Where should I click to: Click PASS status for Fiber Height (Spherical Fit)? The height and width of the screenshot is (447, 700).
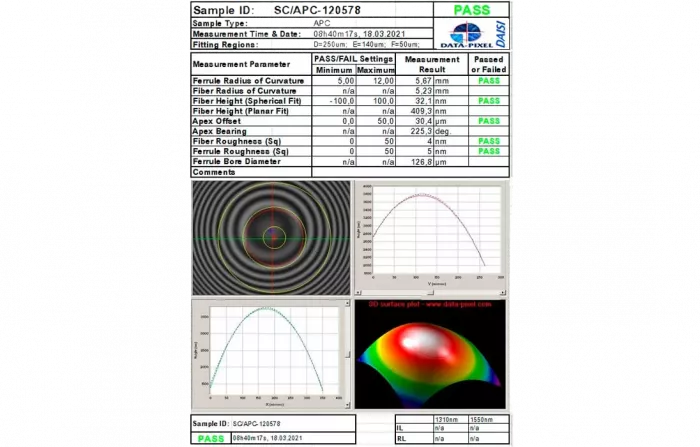[489, 101]
